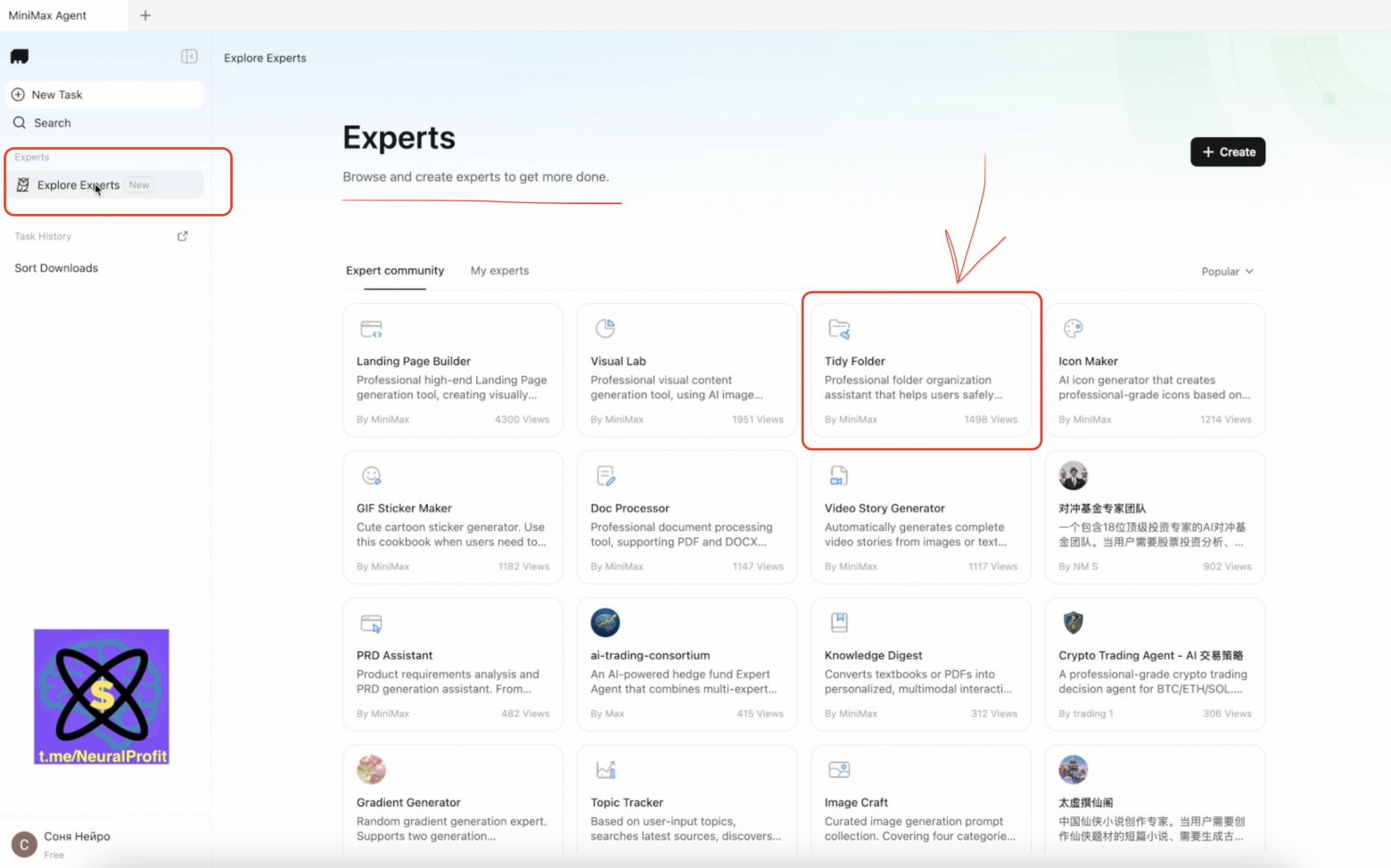This screenshot has width=1391, height=868.
Task: Click the MiniMax logo in the sidebar
Action: (19, 56)
